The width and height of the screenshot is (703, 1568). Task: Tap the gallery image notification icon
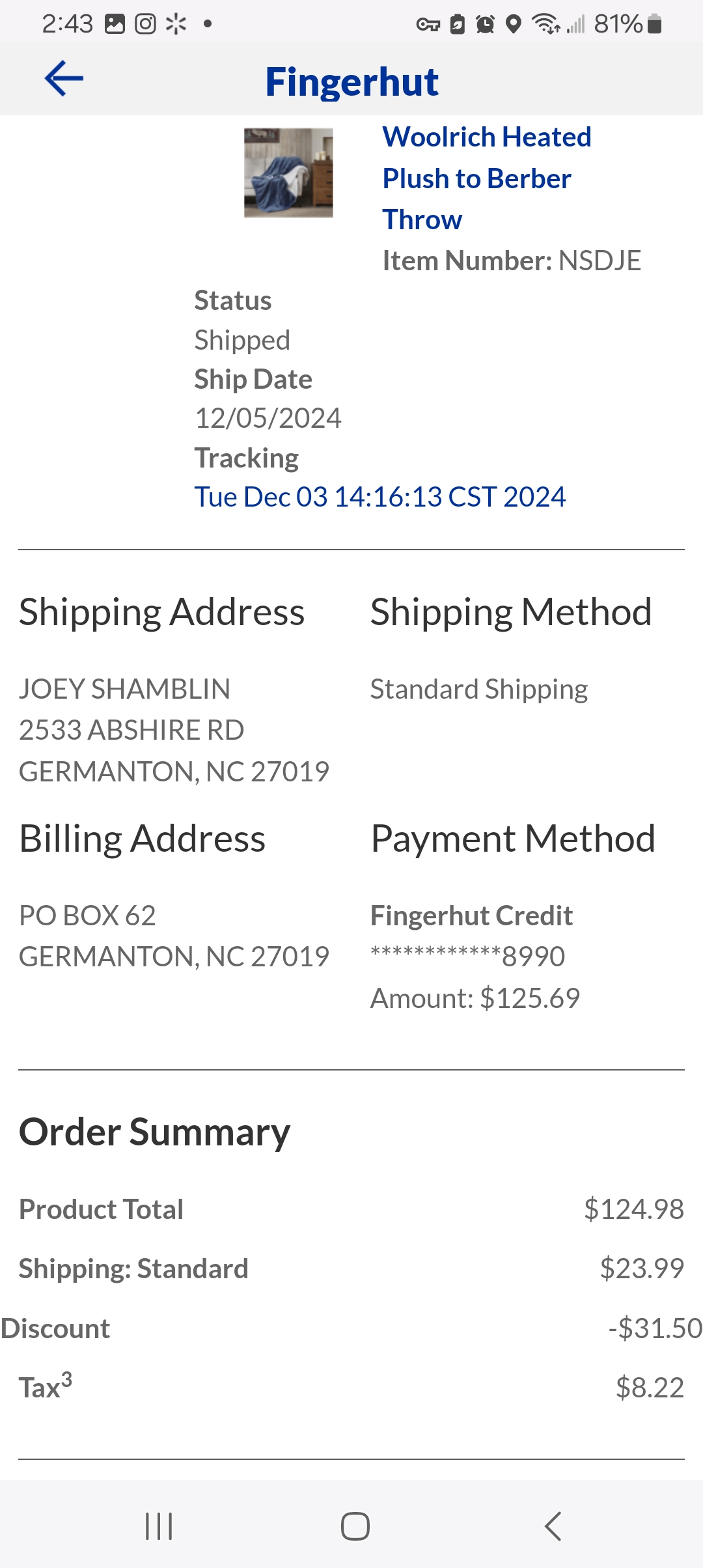pyautogui.click(x=115, y=24)
